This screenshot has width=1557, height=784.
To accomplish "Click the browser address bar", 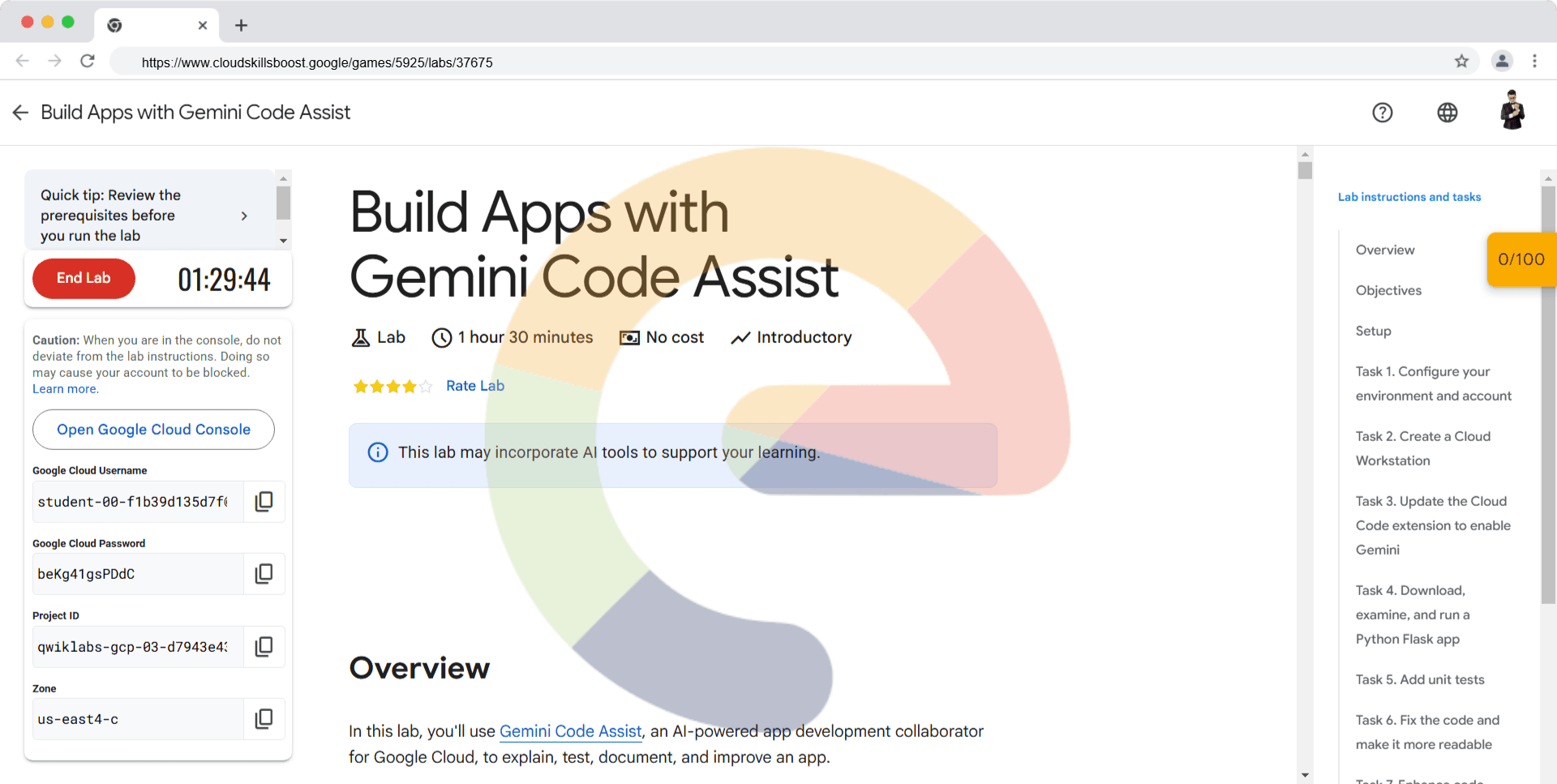I will 730,62.
